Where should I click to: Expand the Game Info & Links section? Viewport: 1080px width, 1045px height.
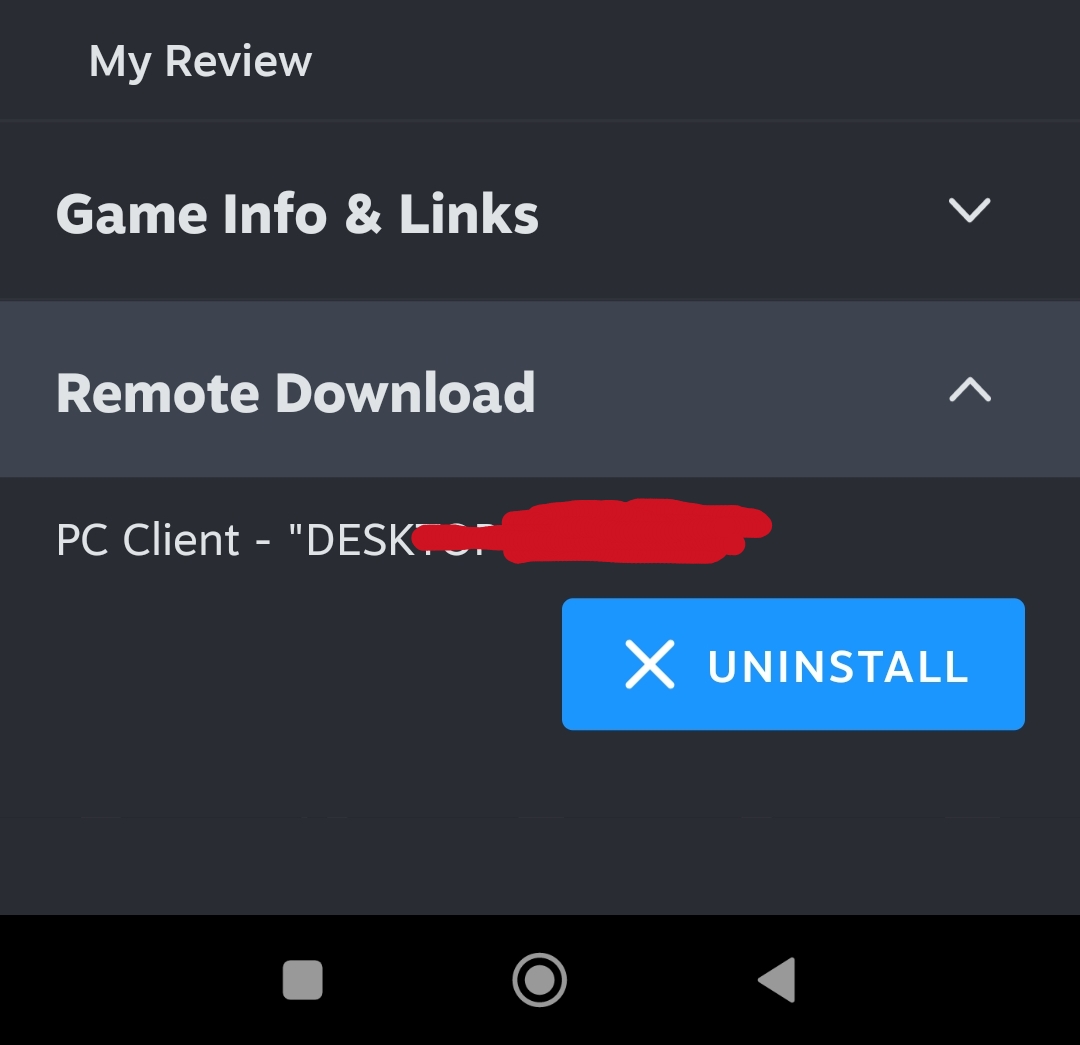pyautogui.click(x=540, y=211)
